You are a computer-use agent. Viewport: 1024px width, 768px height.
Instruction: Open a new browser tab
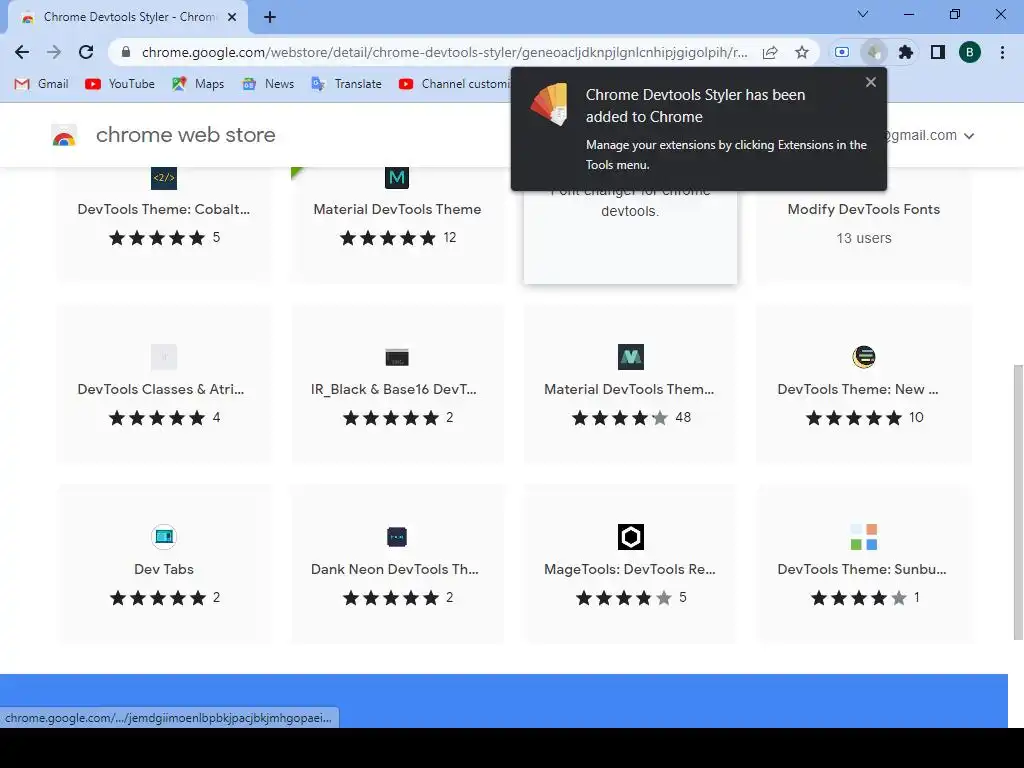tap(270, 17)
